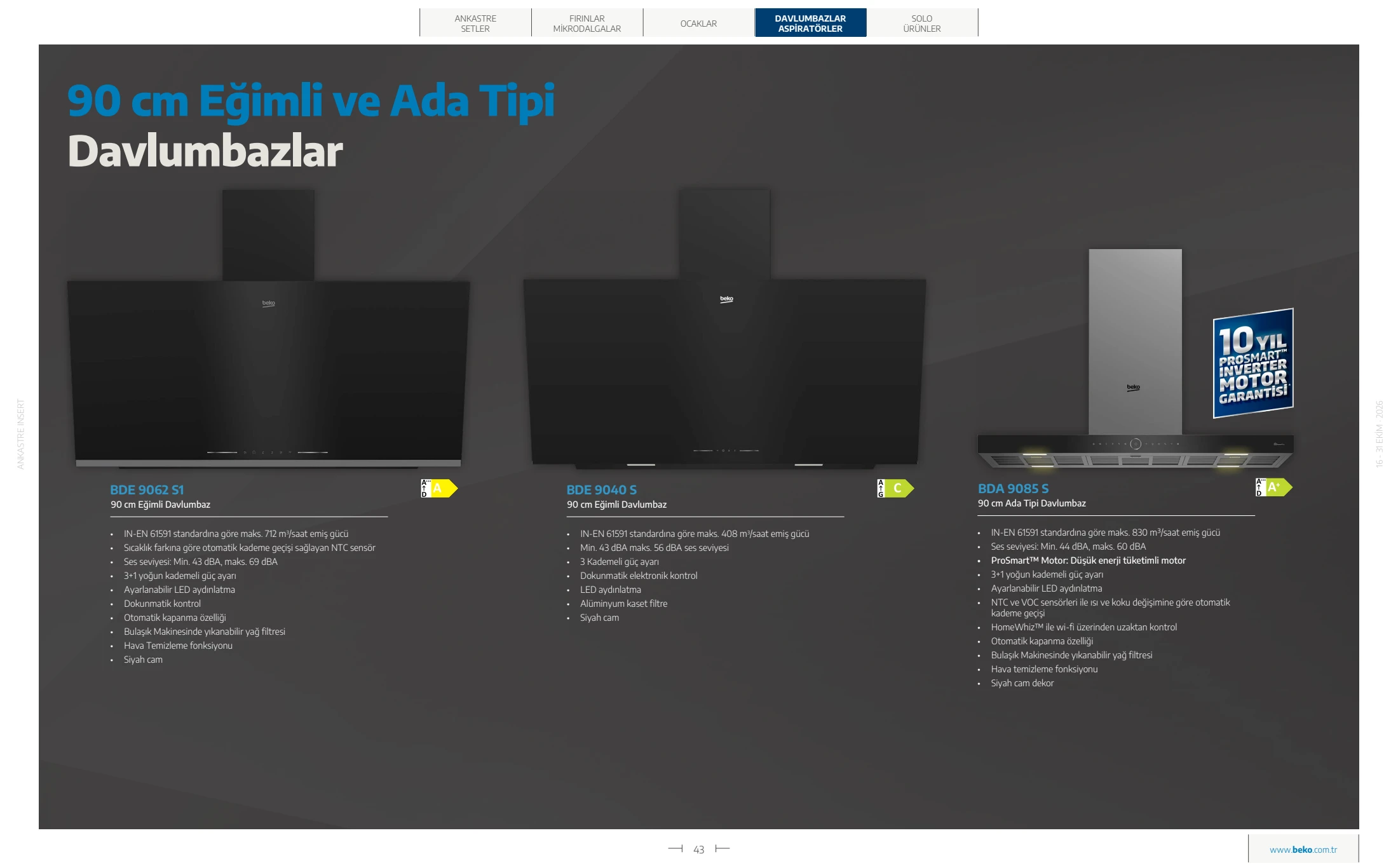The height and width of the screenshot is (868, 1398).
Task: Click the 10 Yıl ProSmart Inverter Motor badge
Action: click(1253, 363)
